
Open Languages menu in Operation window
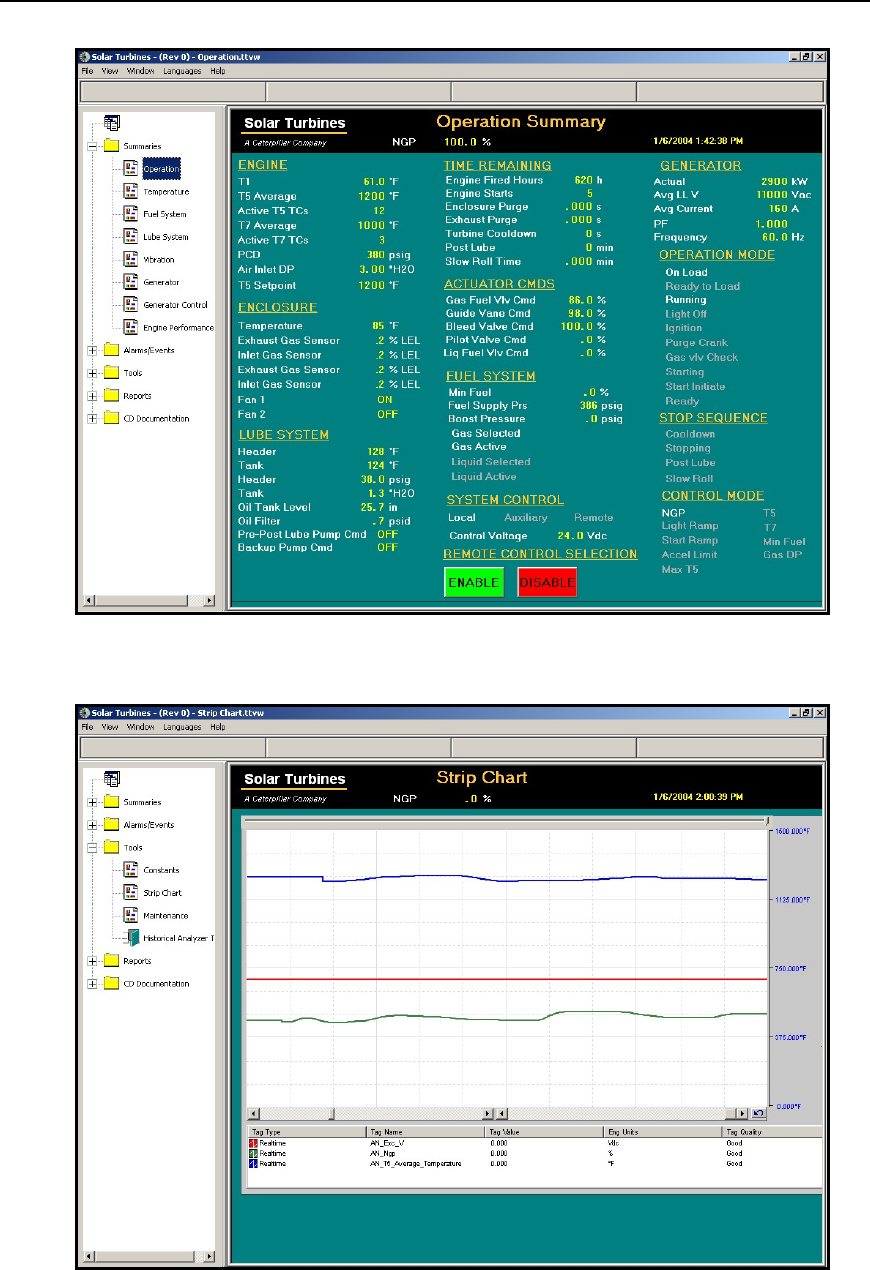(182, 72)
